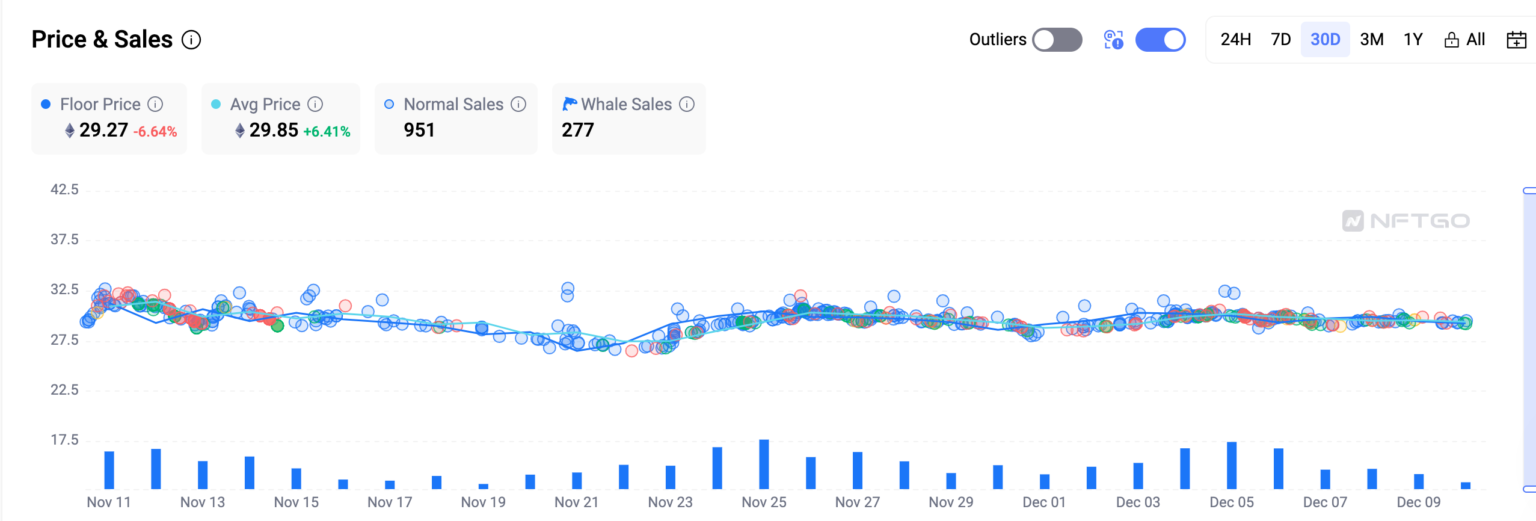The width and height of the screenshot is (1536, 521).
Task: Click the Whale Sales legend card
Action: 628,118
